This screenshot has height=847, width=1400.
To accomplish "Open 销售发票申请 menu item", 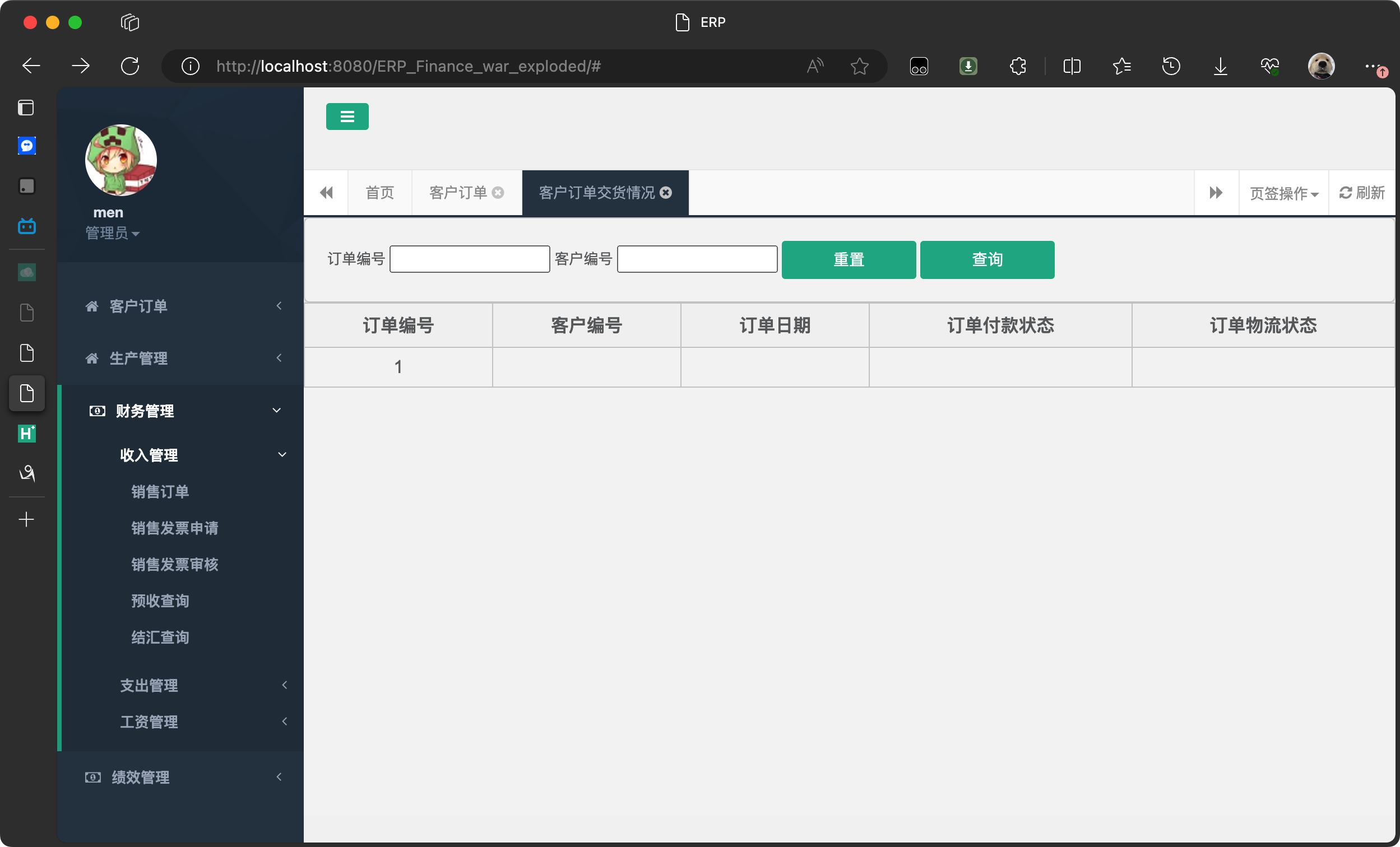I will [174, 528].
